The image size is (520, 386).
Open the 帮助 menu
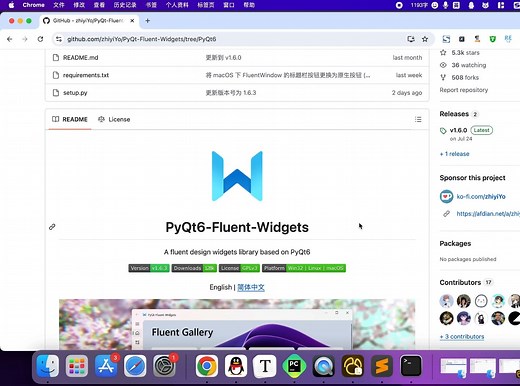coord(249,5)
